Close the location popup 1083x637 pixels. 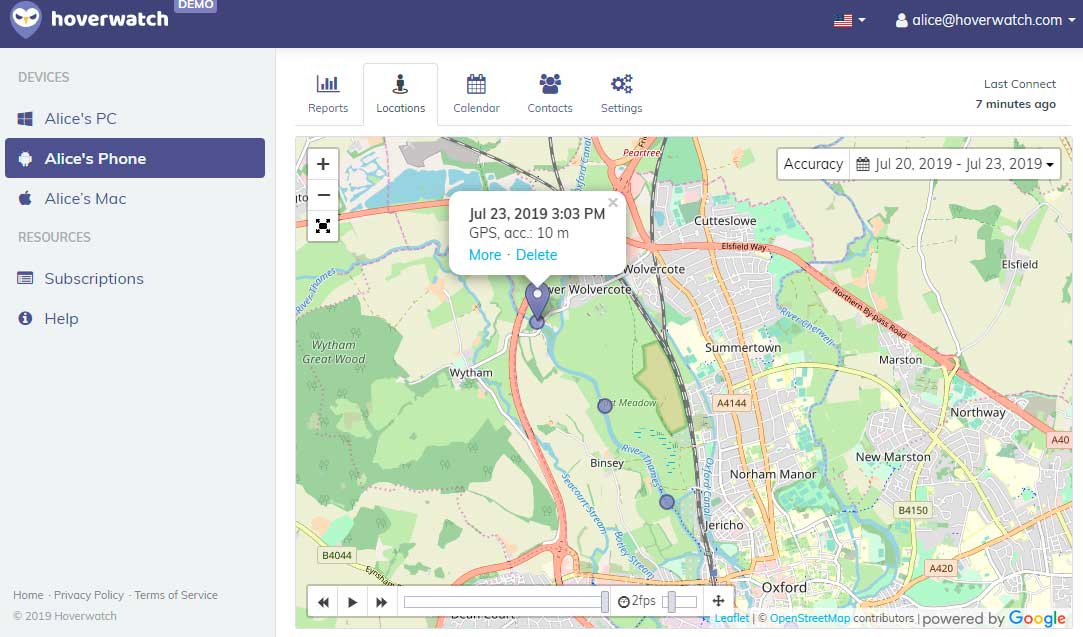click(x=613, y=202)
